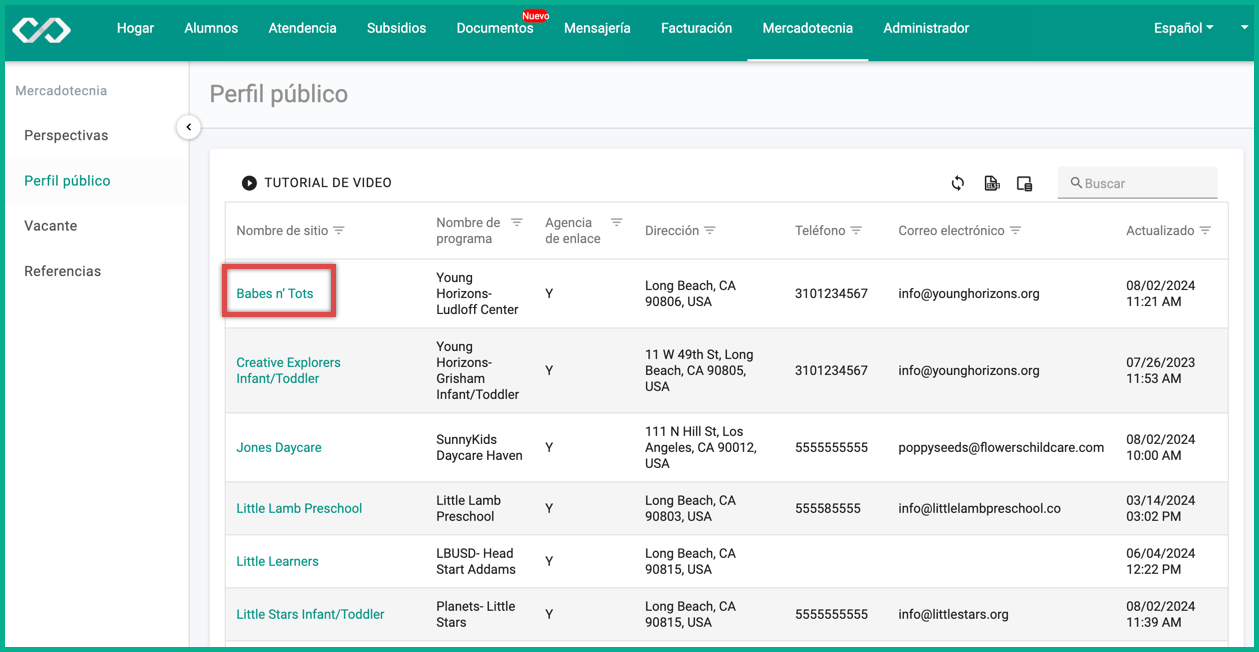Open Creative Explorers Infant/Toddler link
This screenshot has width=1259, height=652.
(288, 370)
